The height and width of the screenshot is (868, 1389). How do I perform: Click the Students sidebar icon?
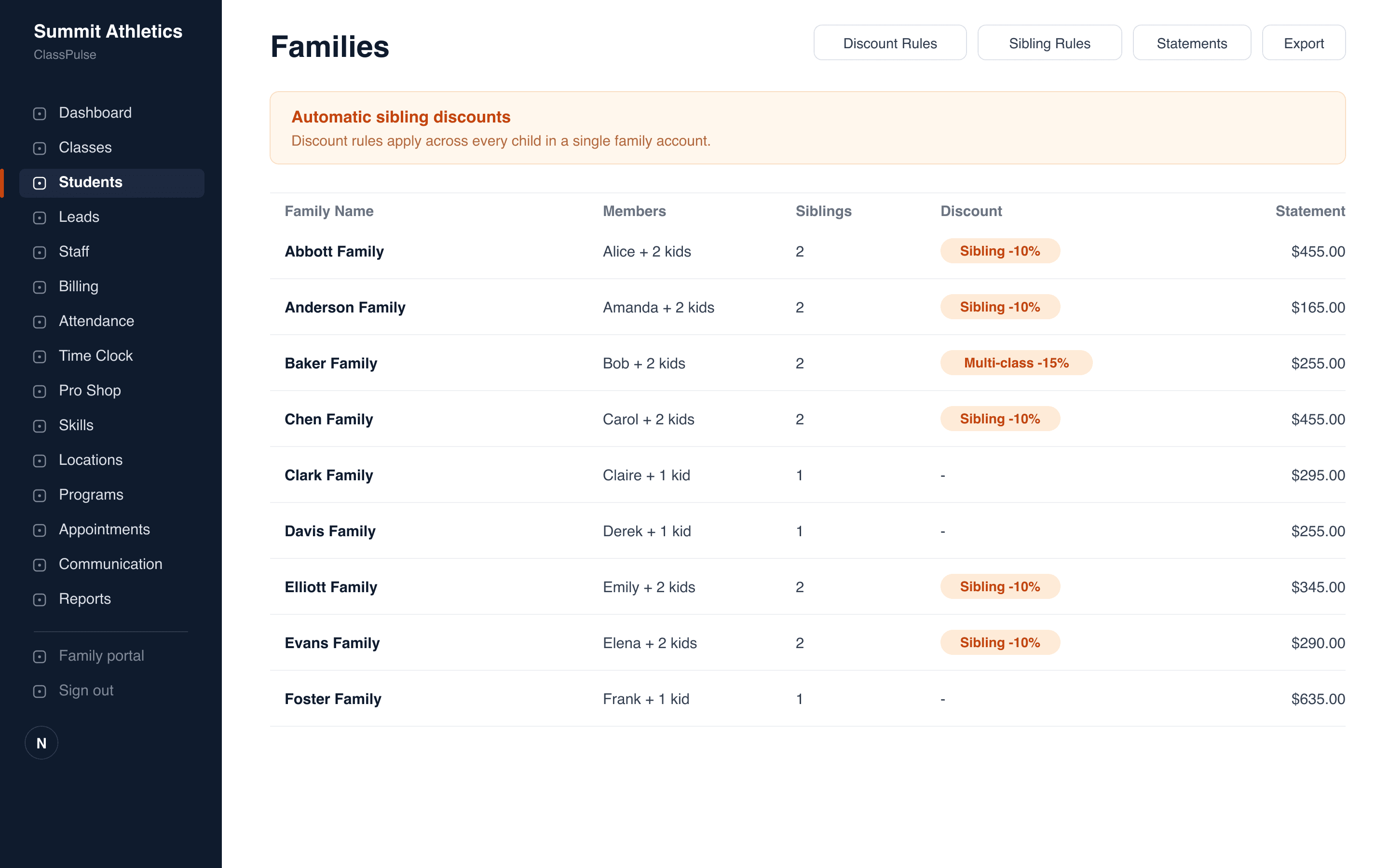[40, 183]
